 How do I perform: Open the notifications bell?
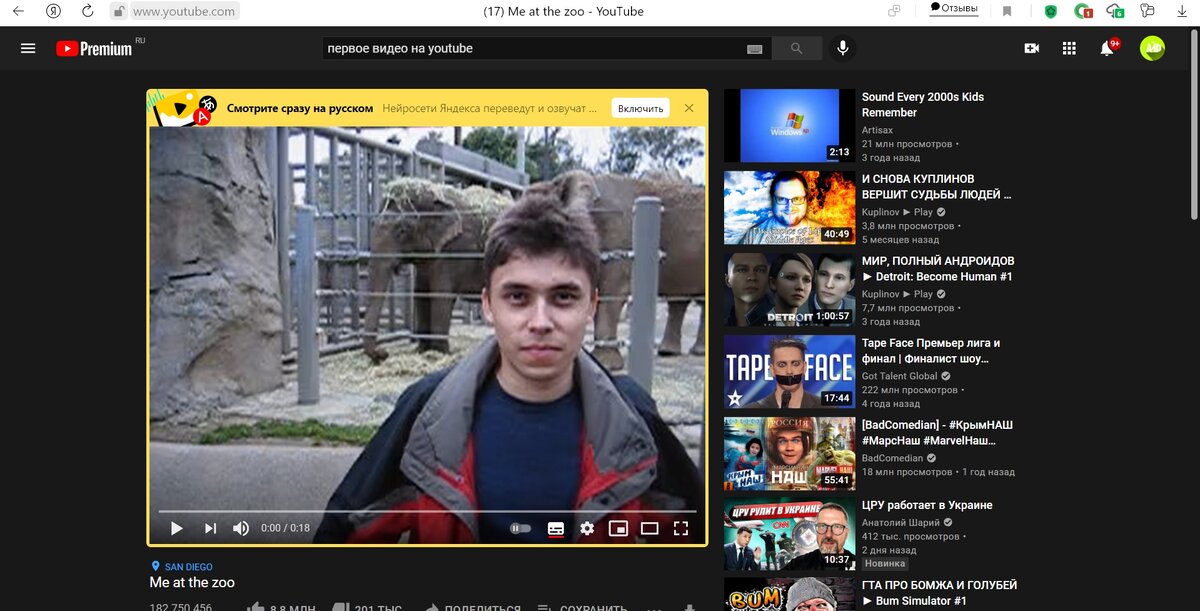click(x=1107, y=48)
